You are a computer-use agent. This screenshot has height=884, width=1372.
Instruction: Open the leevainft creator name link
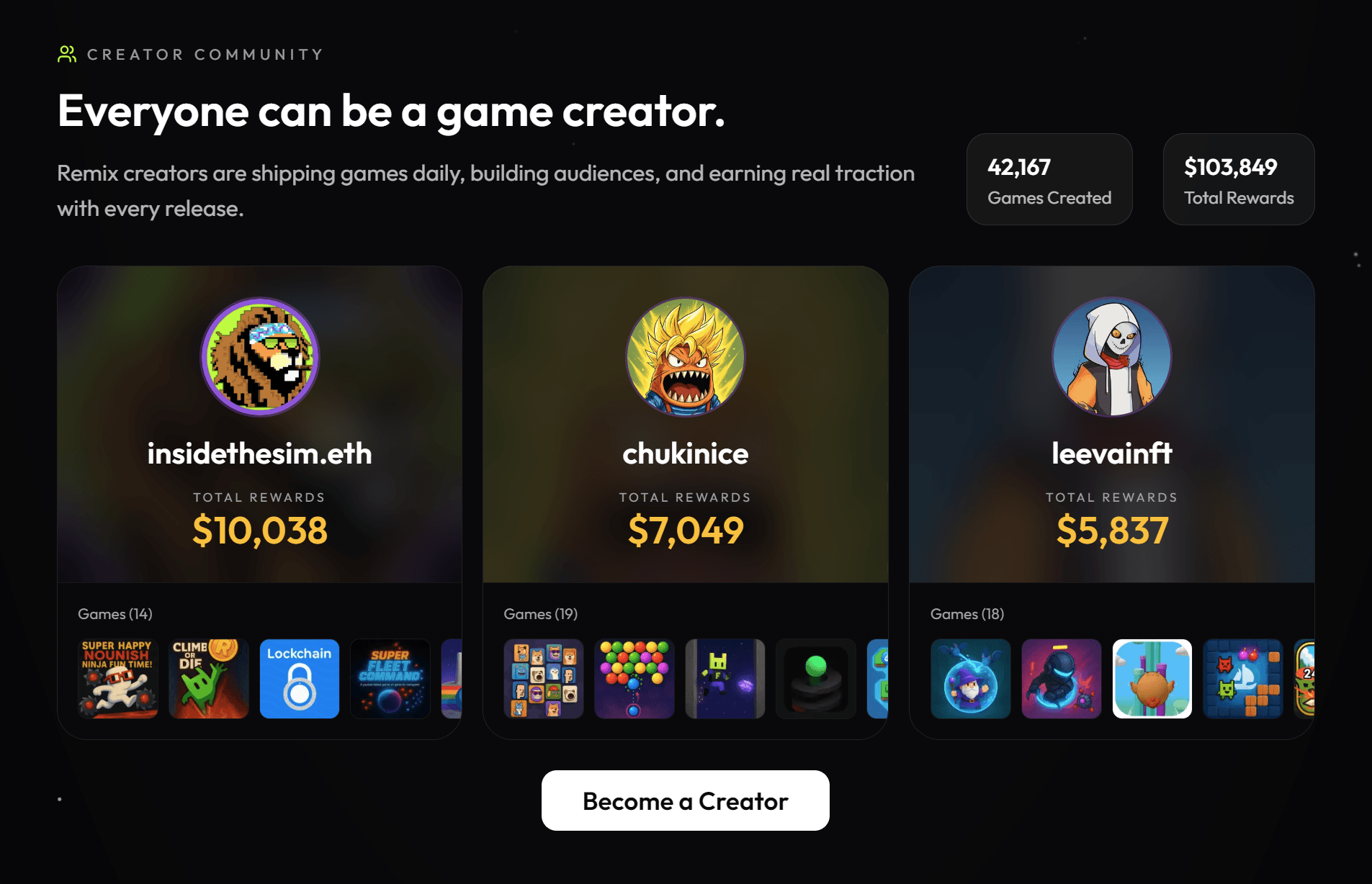[x=1112, y=454]
